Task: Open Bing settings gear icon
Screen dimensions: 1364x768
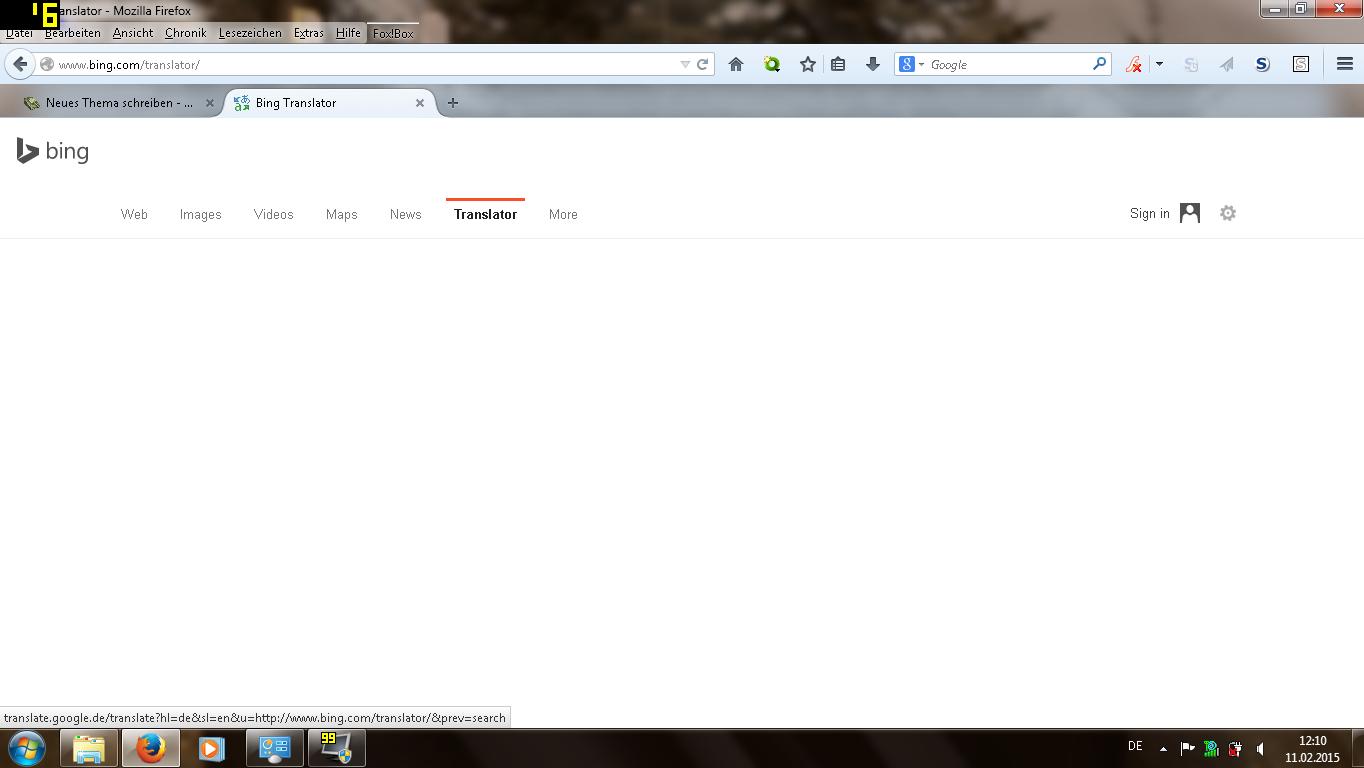Action: tap(1228, 213)
